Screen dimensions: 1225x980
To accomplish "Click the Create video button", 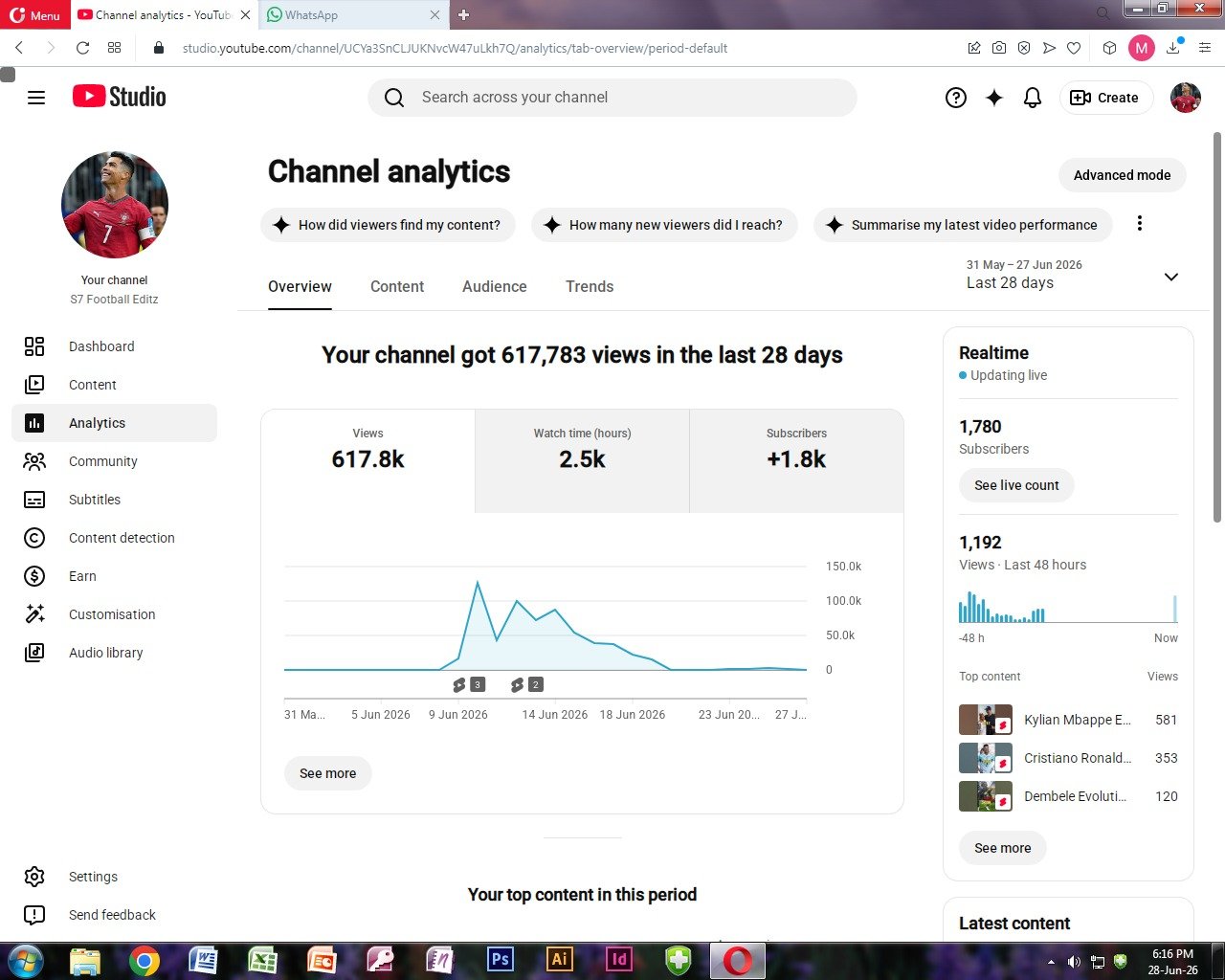I will click(x=1105, y=98).
